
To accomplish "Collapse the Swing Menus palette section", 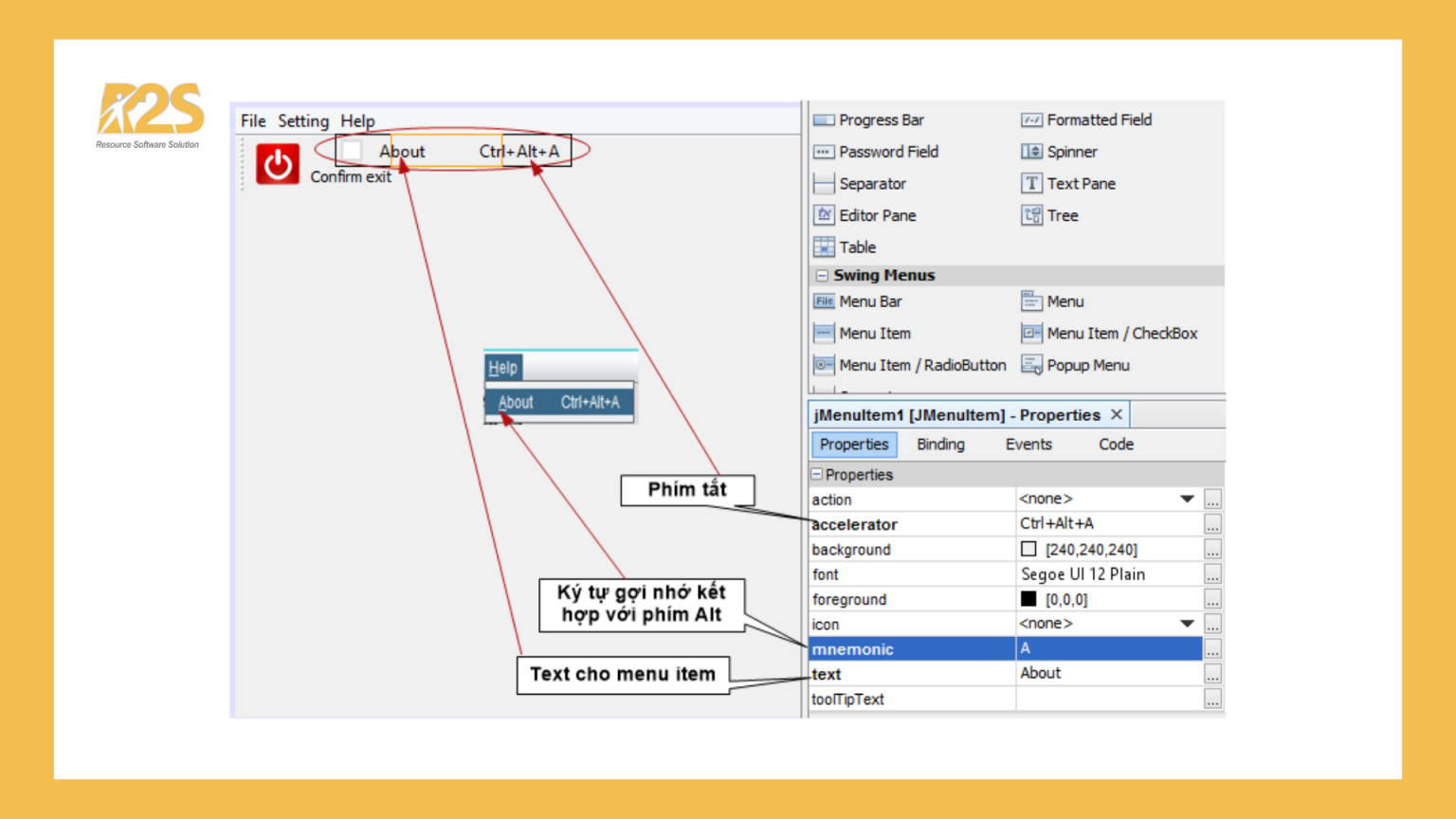I will pos(822,275).
